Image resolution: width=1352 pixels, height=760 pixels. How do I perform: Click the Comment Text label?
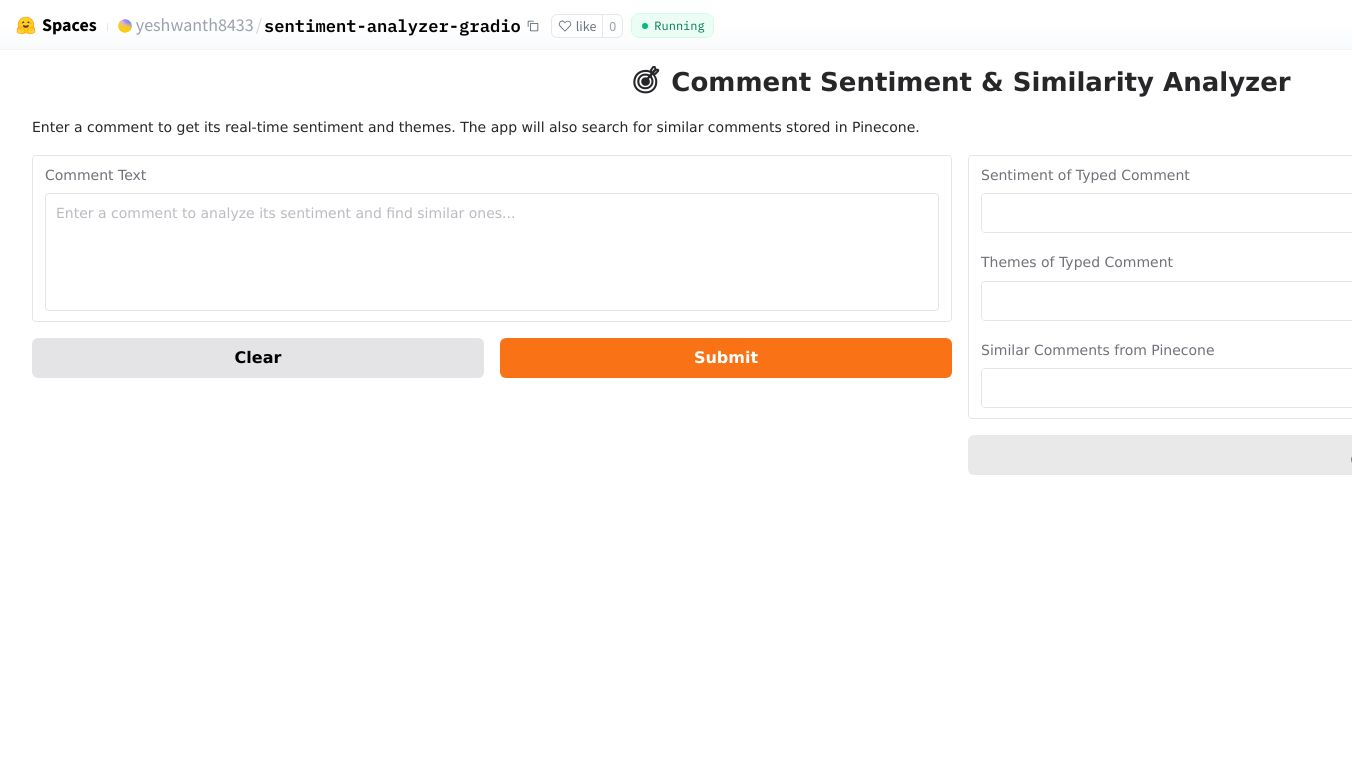pos(95,175)
